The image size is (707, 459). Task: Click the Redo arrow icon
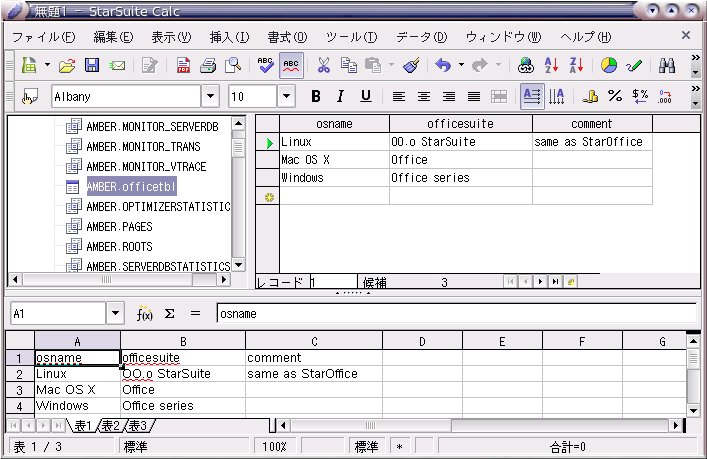coord(479,66)
